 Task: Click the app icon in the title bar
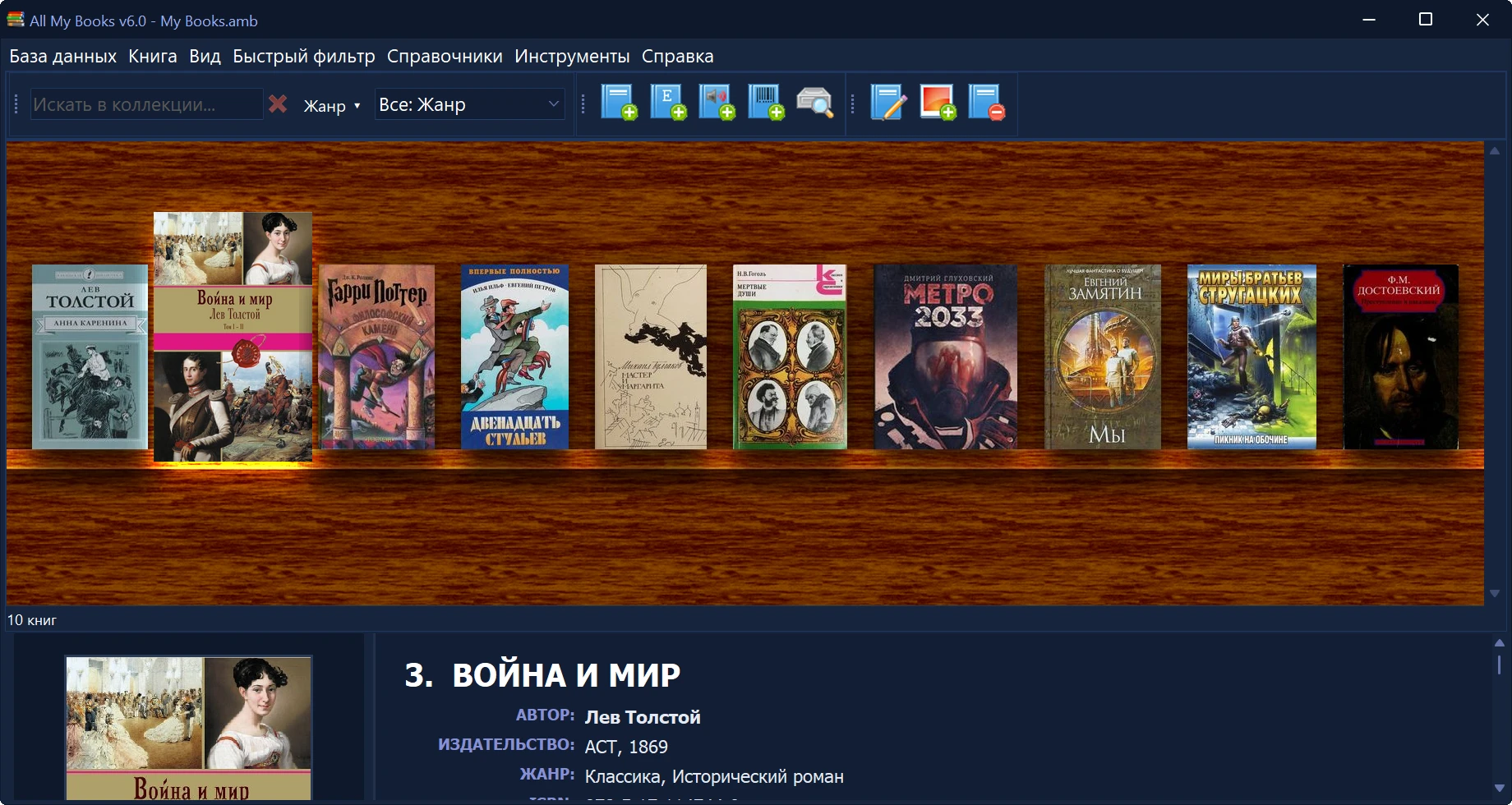(16, 19)
